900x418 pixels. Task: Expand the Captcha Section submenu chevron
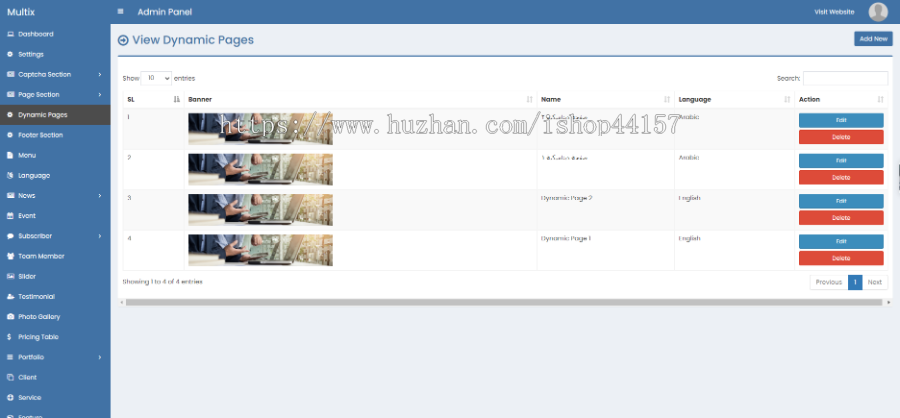pos(100,75)
